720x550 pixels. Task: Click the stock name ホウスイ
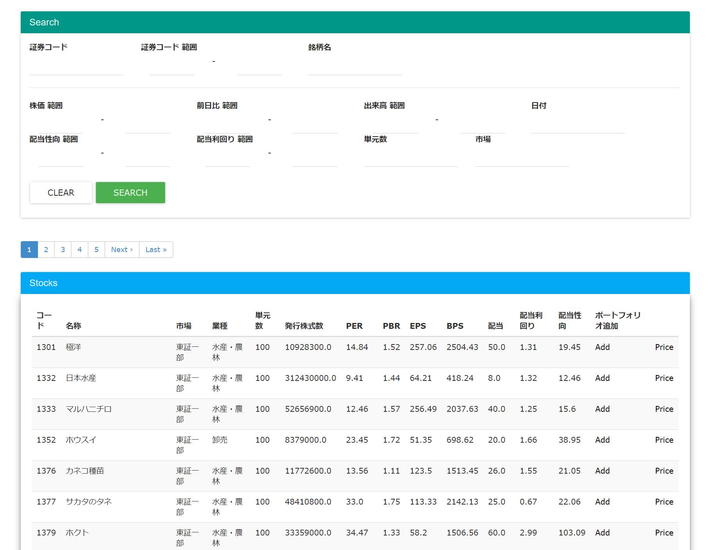tap(81, 440)
